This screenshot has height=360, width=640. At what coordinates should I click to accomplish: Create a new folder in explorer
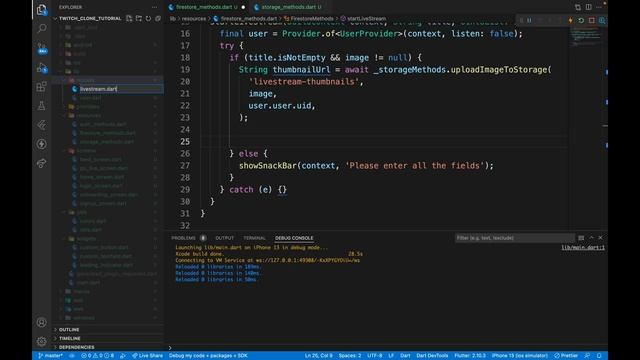tap(139, 18)
